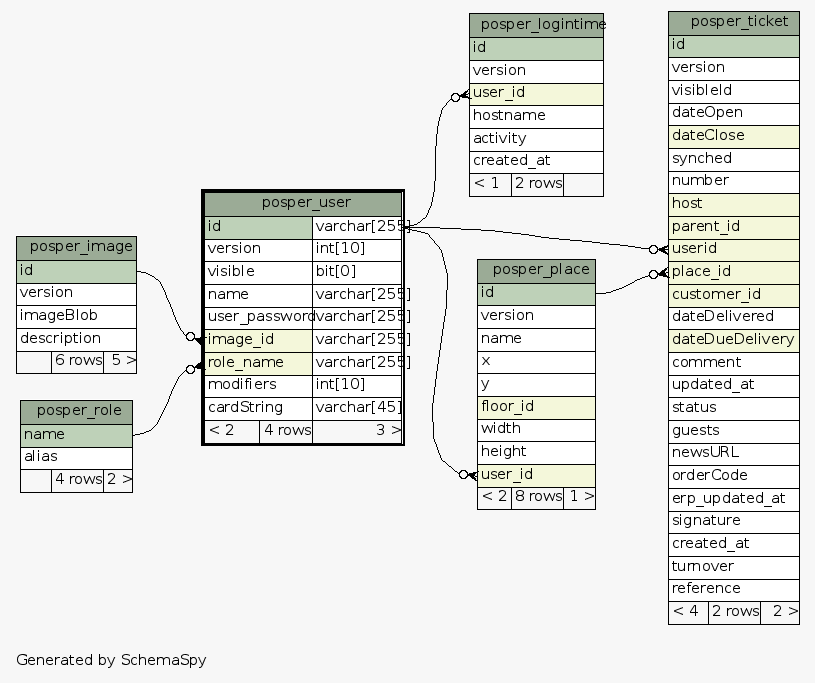815x683 pixels.
Task: Open the posper_user table header
Action: pos(303,203)
